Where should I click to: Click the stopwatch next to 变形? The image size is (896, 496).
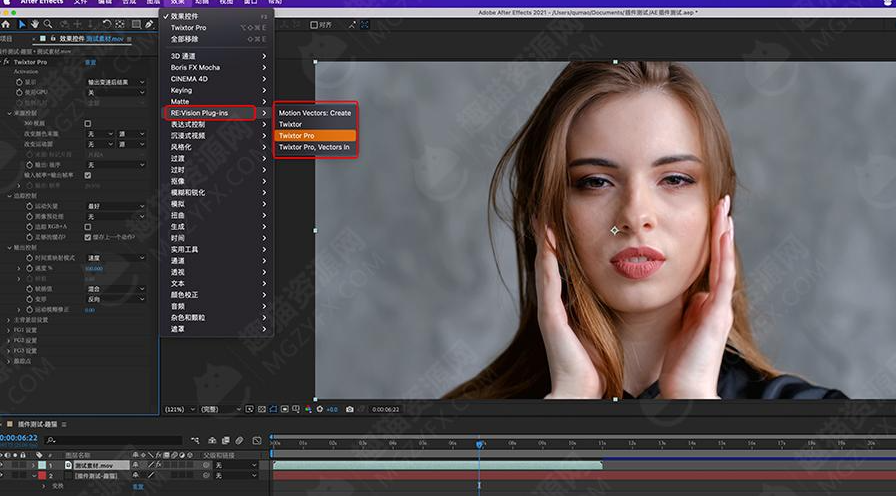coord(29,299)
